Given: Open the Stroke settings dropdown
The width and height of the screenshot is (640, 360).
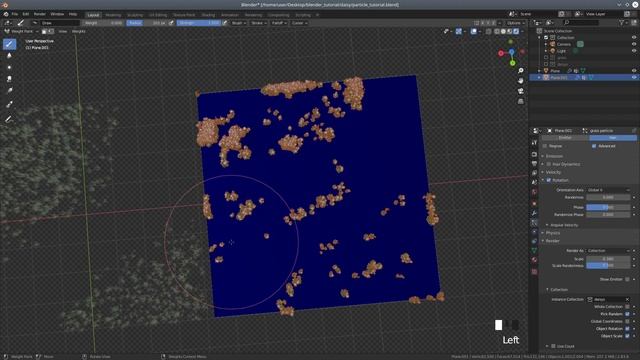Looking at the screenshot, I should point(259,23).
